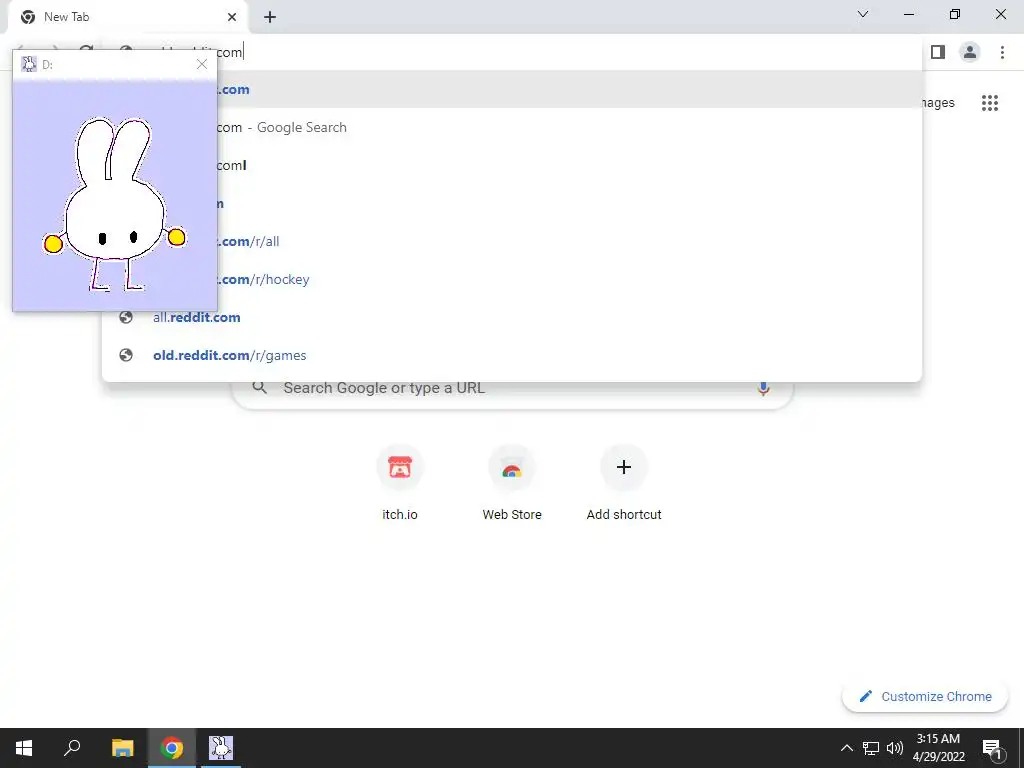Image resolution: width=1024 pixels, height=768 pixels.
Task: Select the /r/all suggestion
Action: point(512,242)
